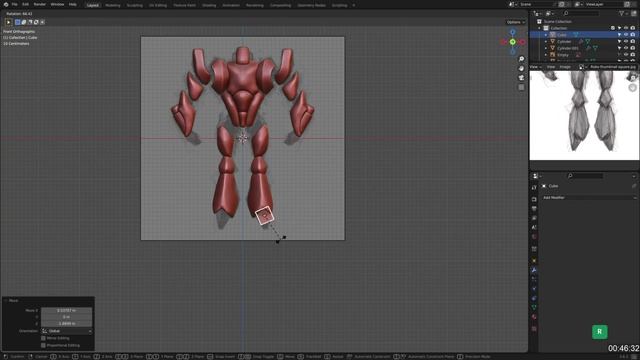The image size is (640, 360).
Task: Select the Cube object in outliner
Action: (562, 35)
